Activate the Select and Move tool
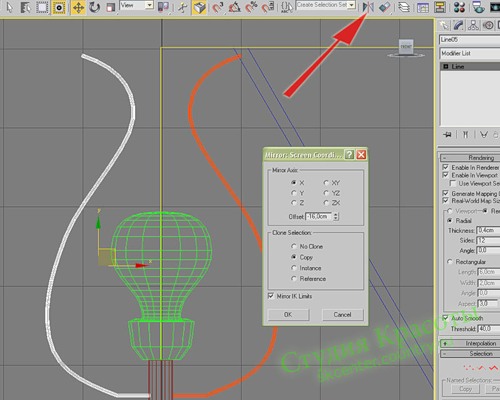Screen dimensions: 500x400 78,7
